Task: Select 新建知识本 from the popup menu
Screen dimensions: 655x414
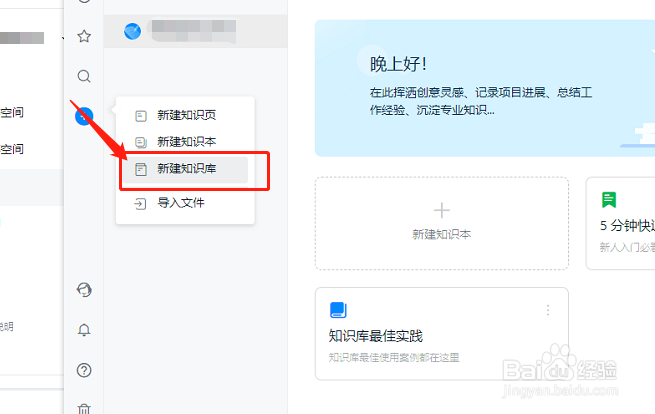Action: tap(186, 142)
